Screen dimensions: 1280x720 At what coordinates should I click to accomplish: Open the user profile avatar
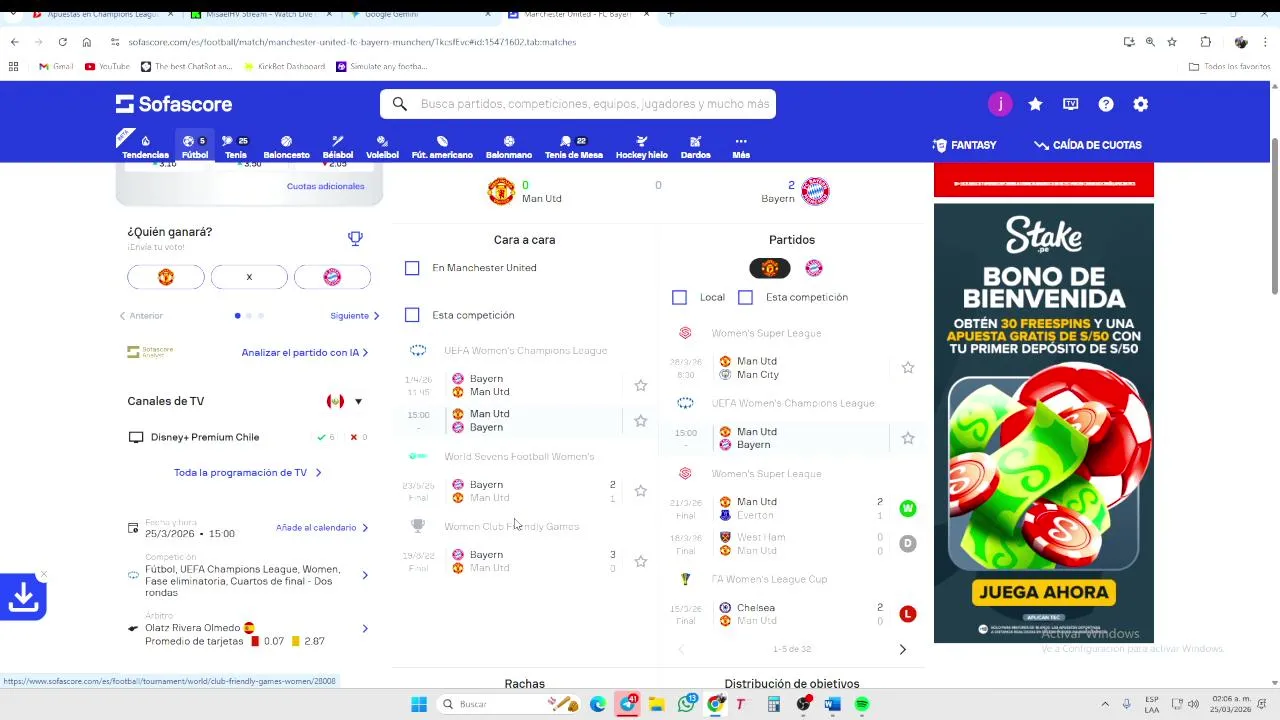click(x=1000, y=104)
